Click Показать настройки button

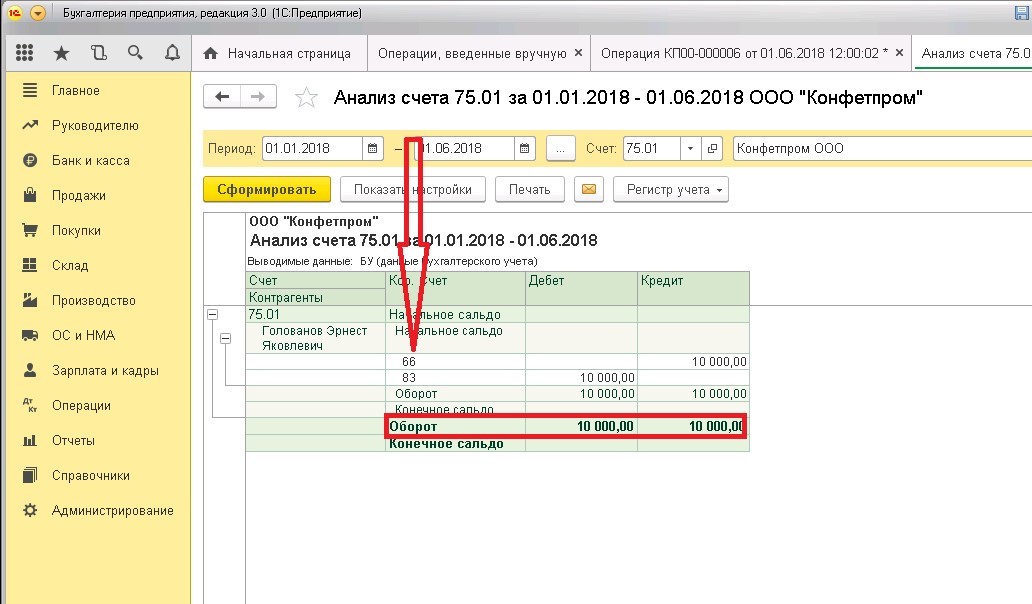click(413, 189)
